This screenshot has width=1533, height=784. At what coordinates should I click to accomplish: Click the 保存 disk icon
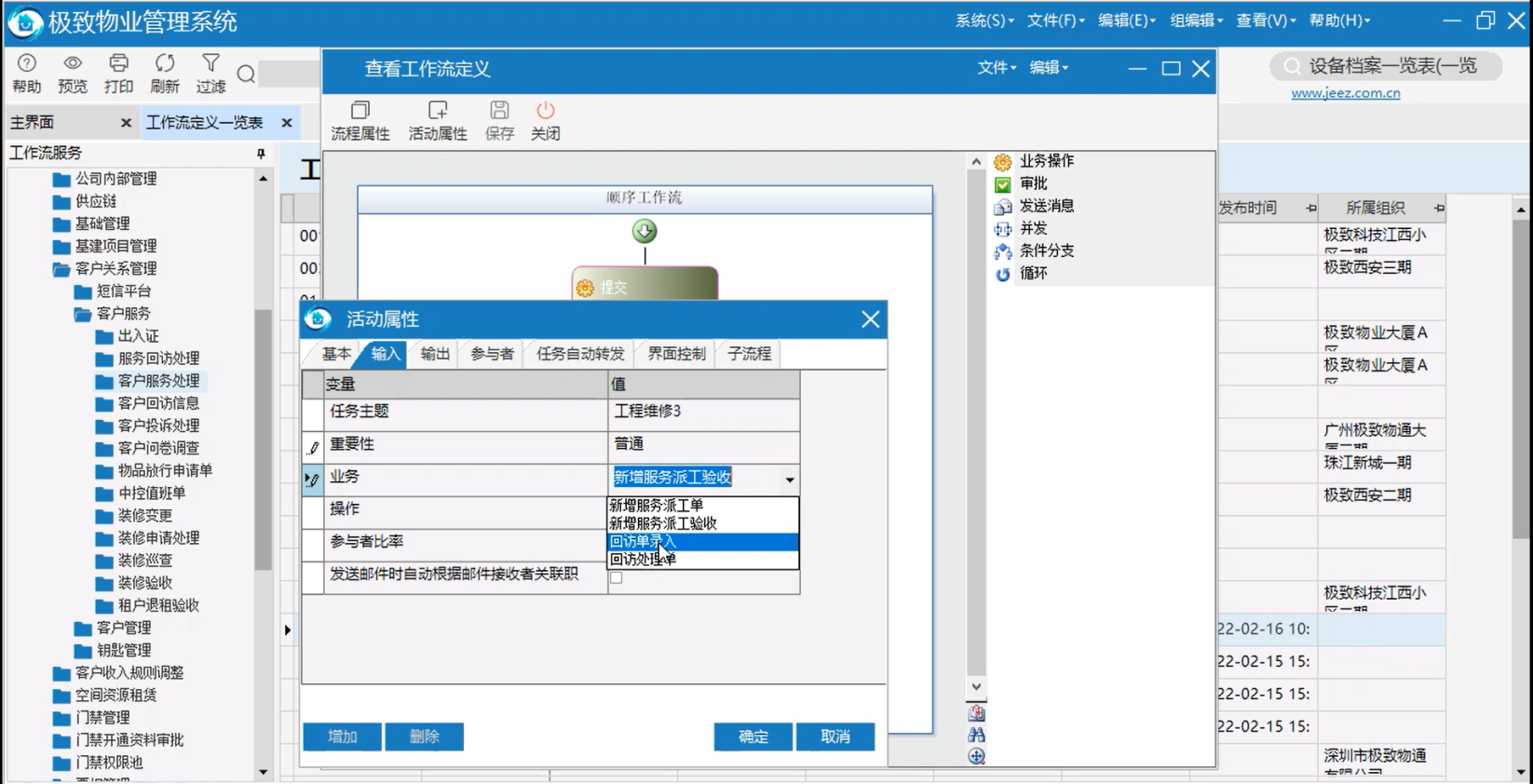tap(499, 121)
